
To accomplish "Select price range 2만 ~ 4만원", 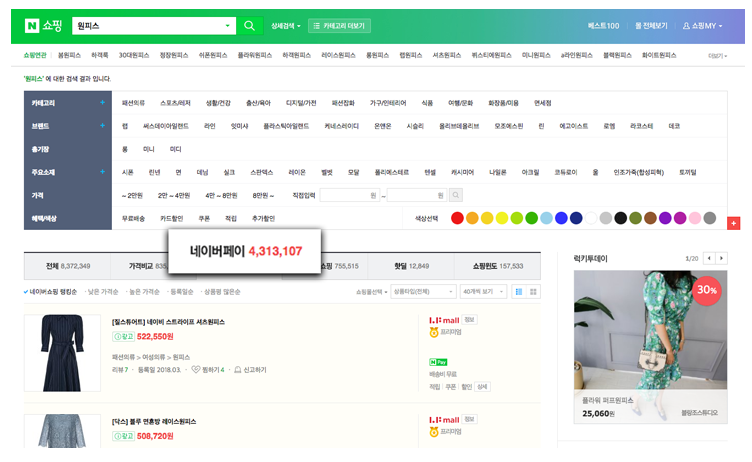I will tap(174, 195).
